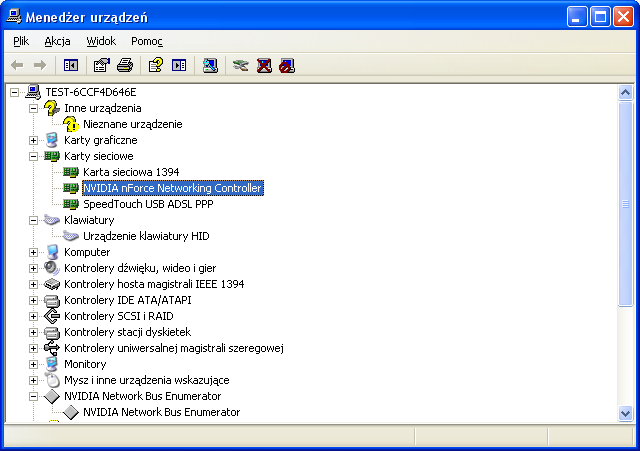This screenshot has height=451, width=640.
Task: Click the Update driver toolbar icon
Action: point(241,65)
